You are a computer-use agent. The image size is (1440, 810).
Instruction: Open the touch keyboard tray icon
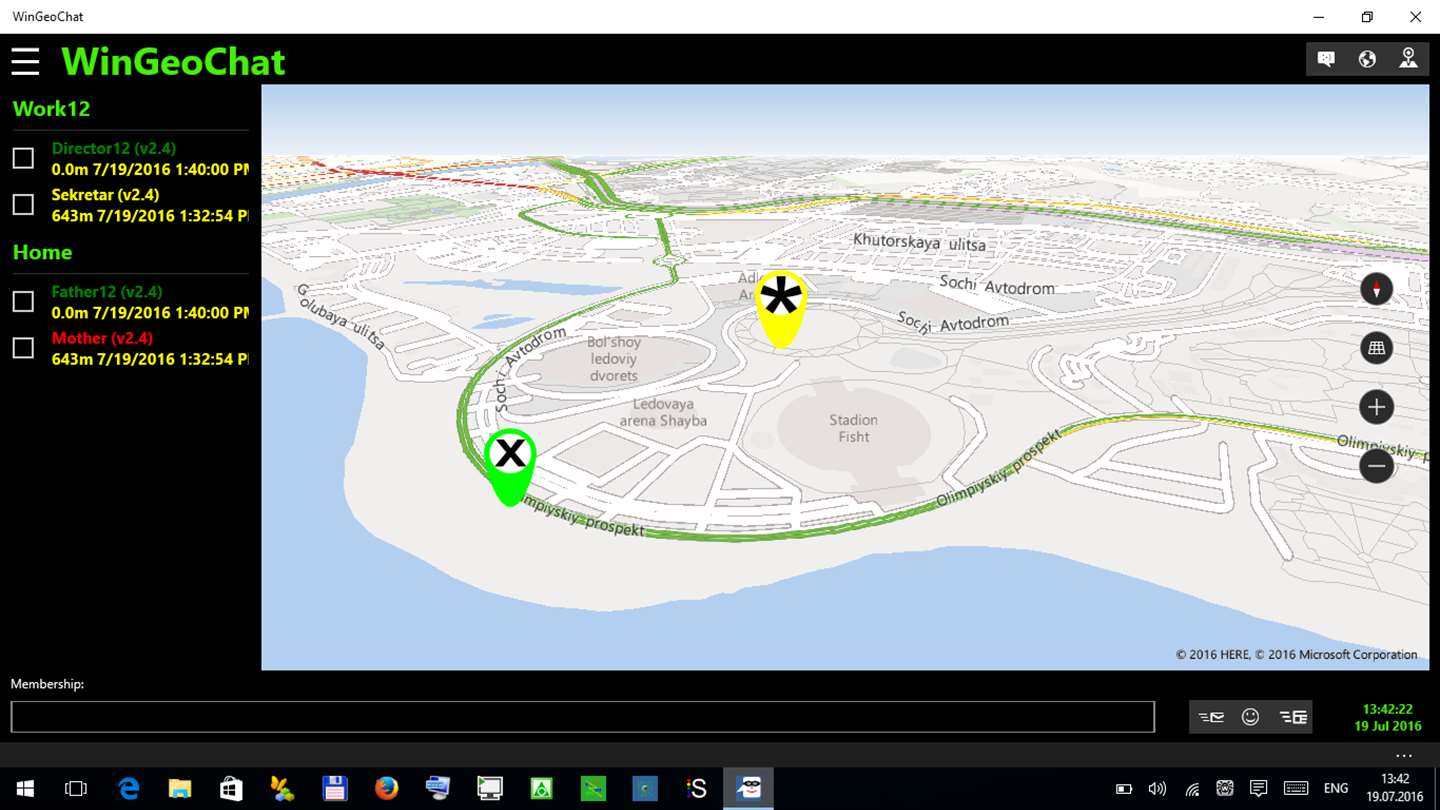1295,789
